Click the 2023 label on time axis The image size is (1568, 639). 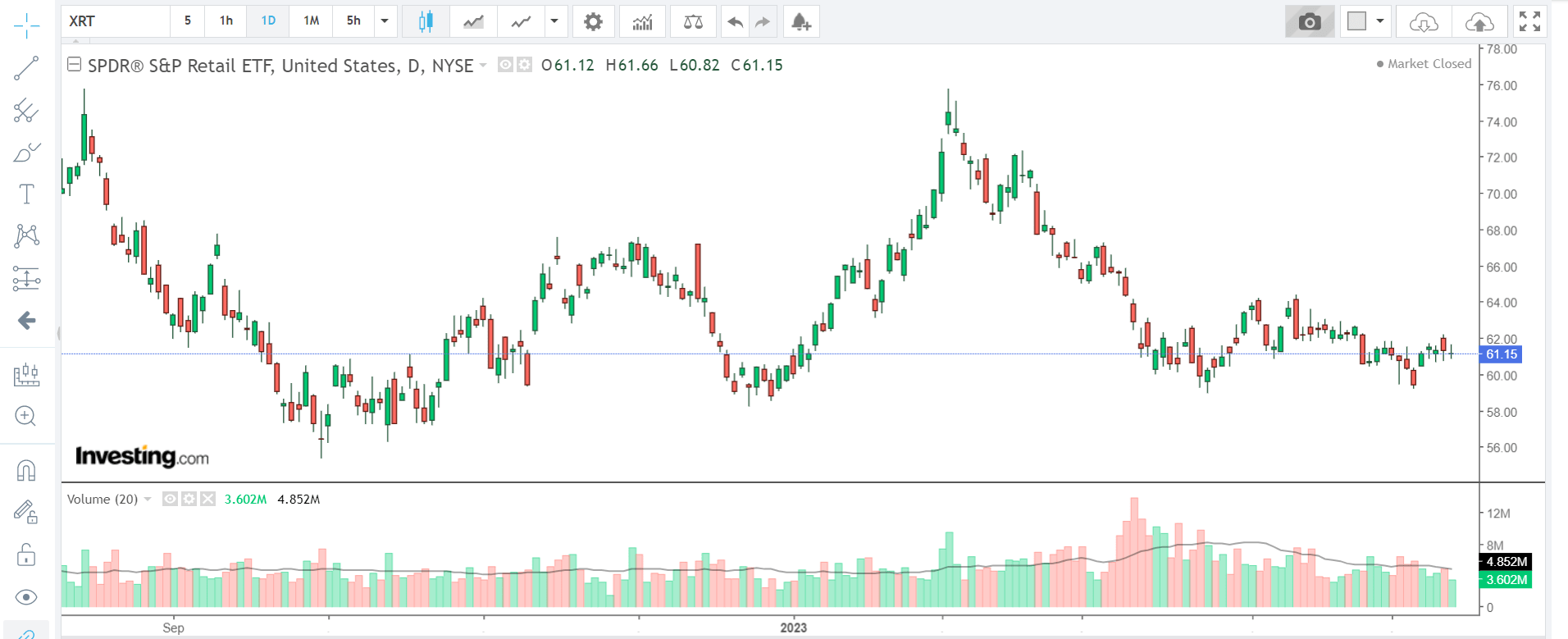pyautogui.click(x=793, y=628)
